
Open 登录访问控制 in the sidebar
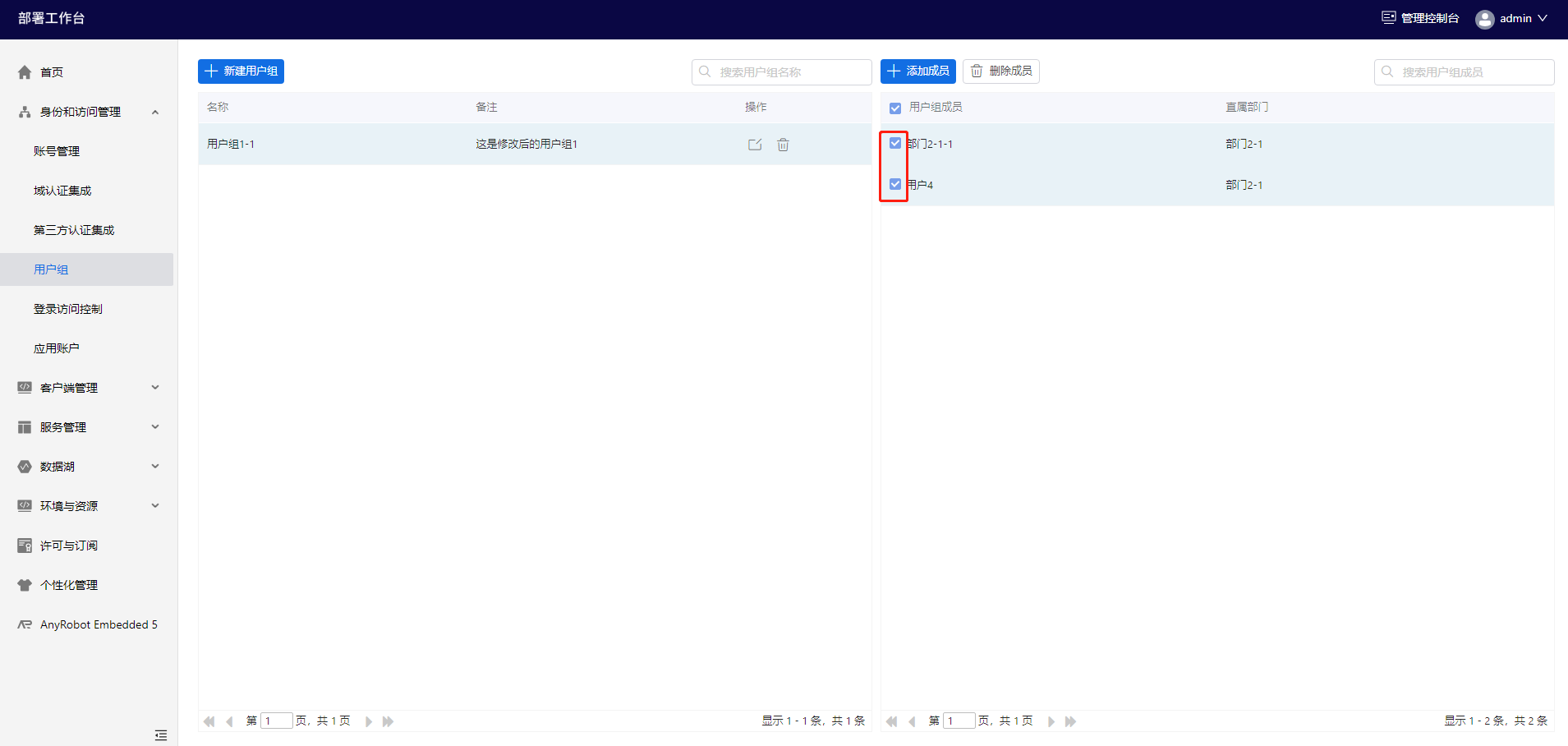(68, 309)
